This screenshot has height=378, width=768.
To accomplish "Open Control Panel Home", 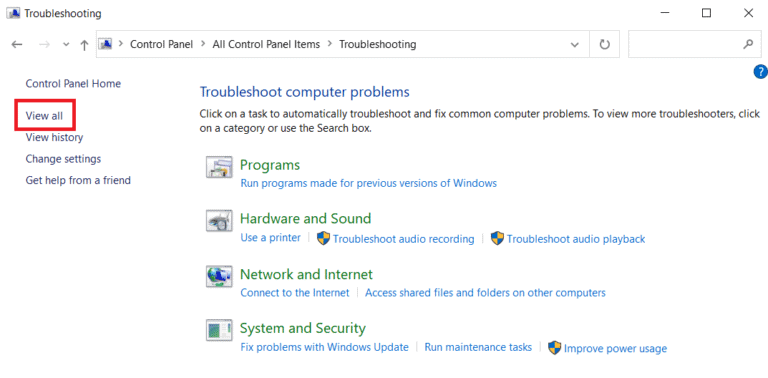I will point(73,84).
